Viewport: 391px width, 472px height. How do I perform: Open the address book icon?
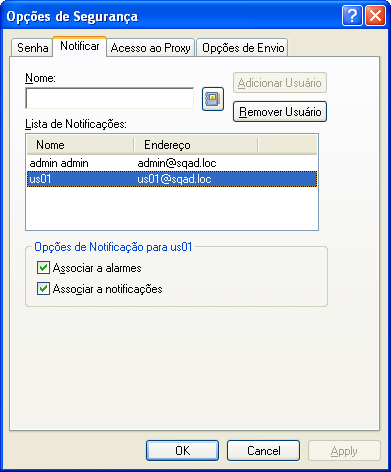coord(213,99)
